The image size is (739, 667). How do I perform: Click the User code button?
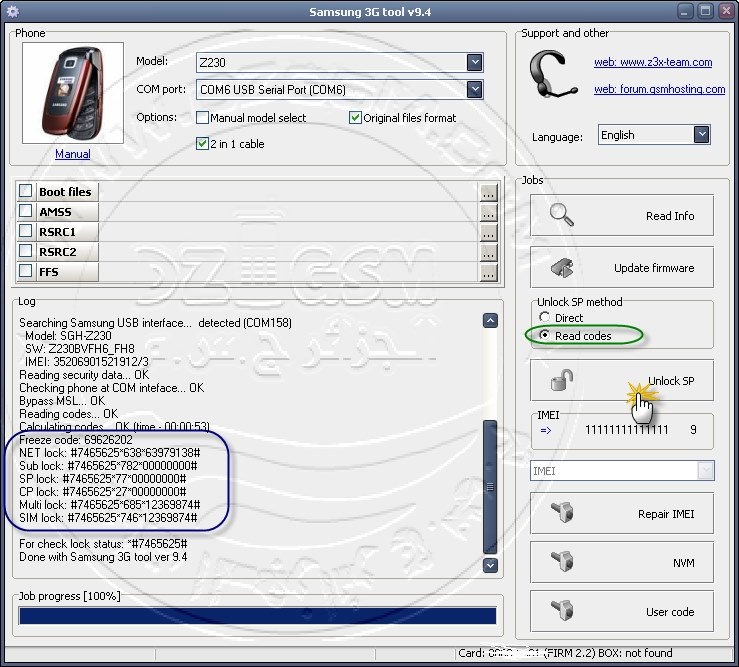[x=622, y=611]
